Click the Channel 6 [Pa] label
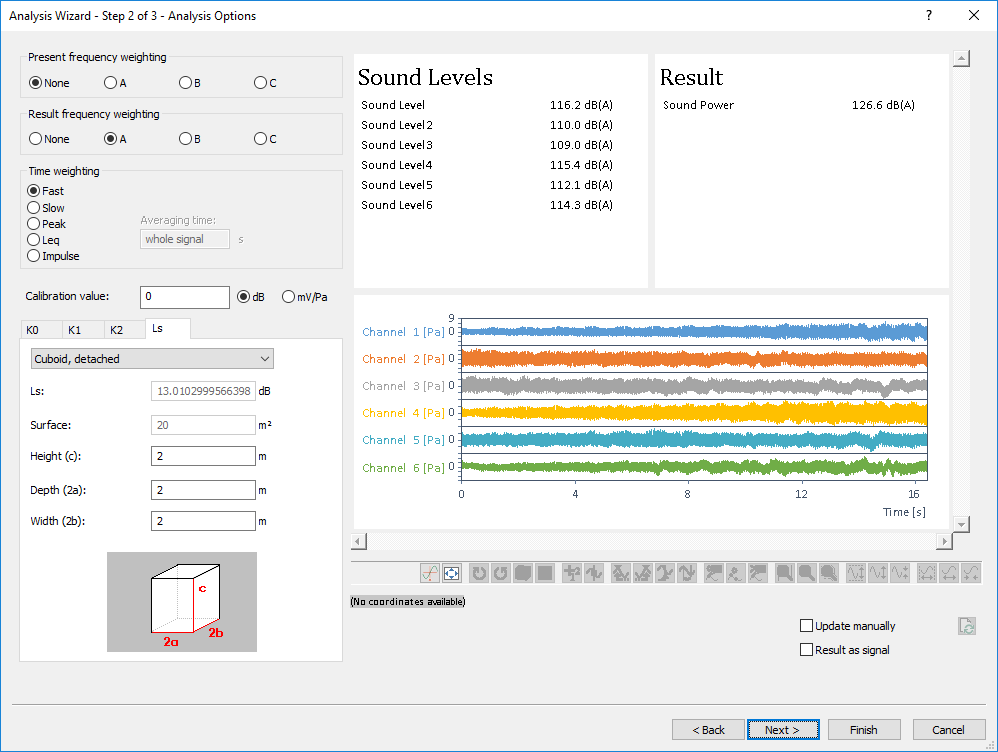Image resolution: width=998 pixels, height=752 pixels. [x=404, y=468]
